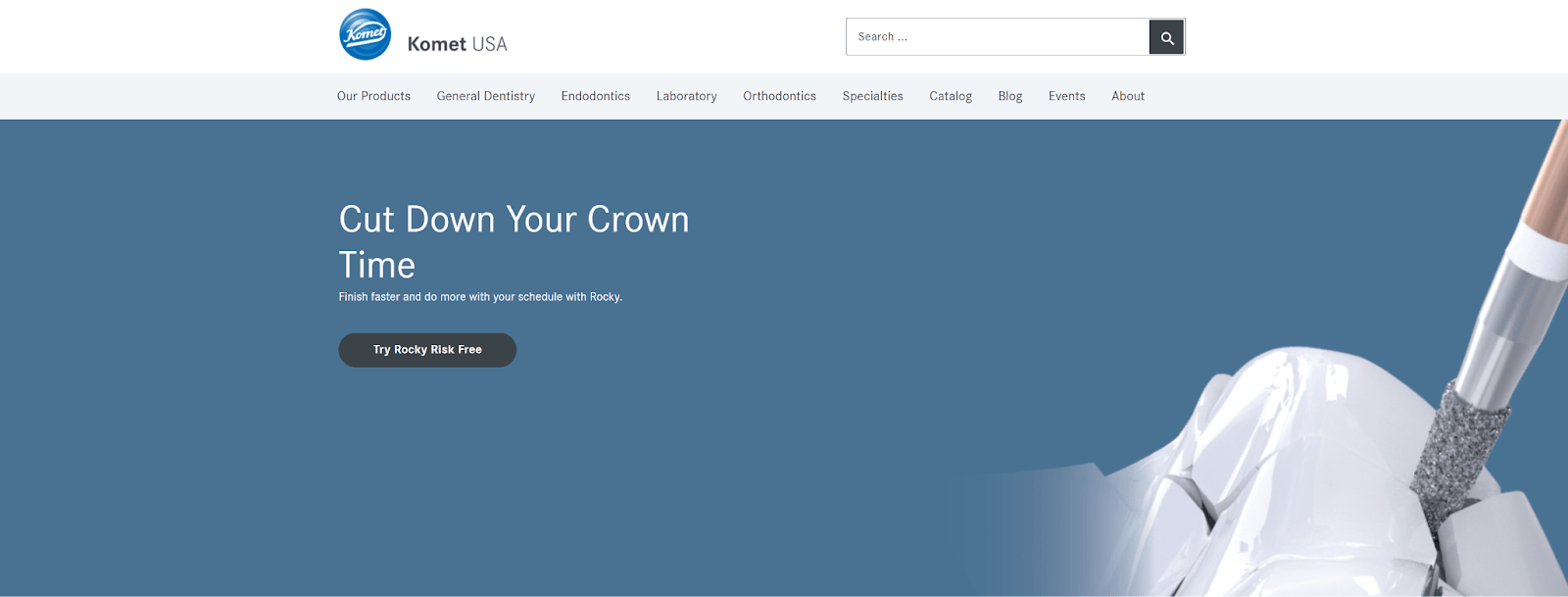
Task: Select Endodontics in the navigation bar
Action: click(595, 96)
